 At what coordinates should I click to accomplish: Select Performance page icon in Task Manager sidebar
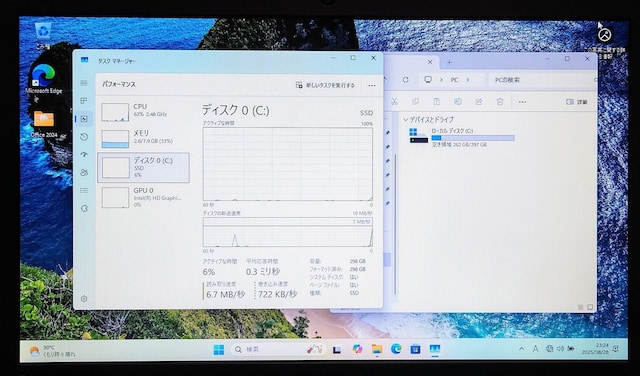click(x=84, y=119)
